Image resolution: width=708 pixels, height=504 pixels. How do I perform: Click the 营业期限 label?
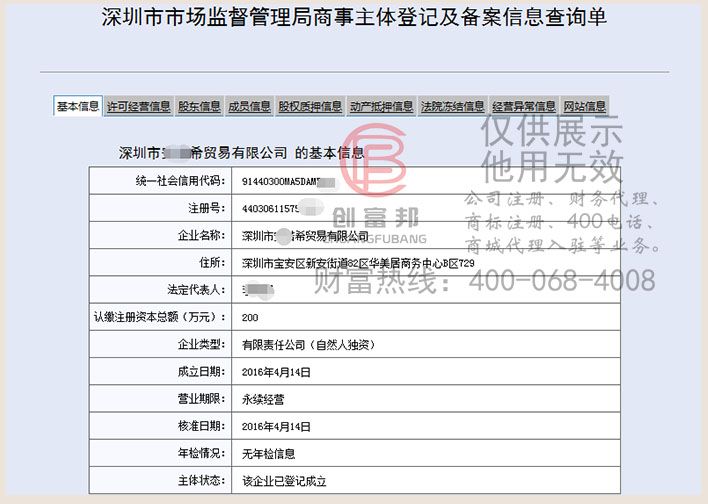pos(201,398)
